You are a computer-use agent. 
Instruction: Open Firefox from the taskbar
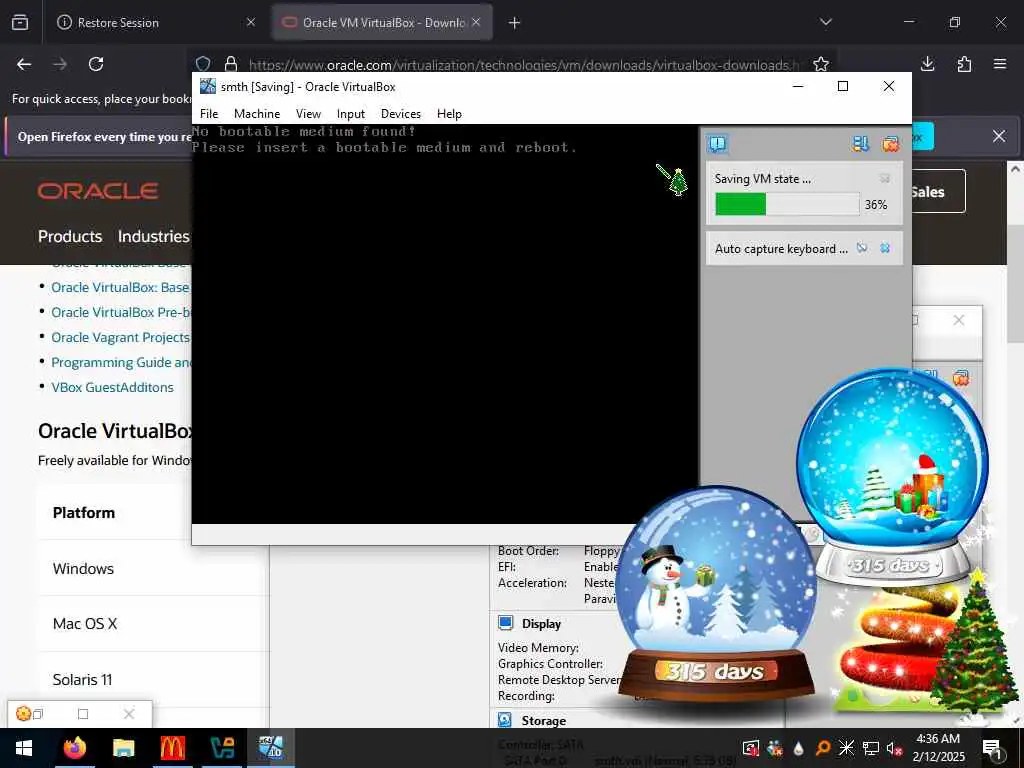click(75, 748)
